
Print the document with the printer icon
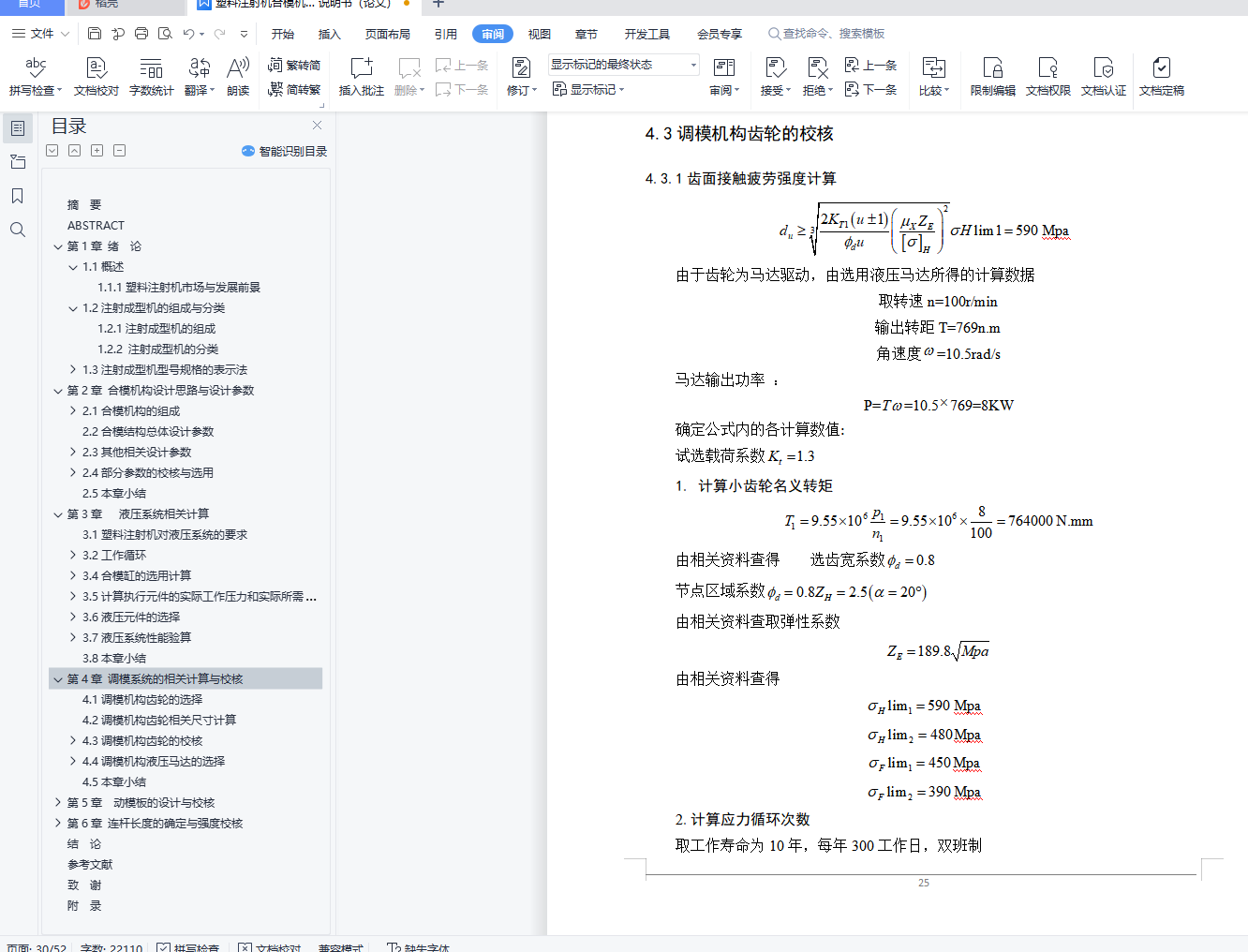[x=141, y=34]
